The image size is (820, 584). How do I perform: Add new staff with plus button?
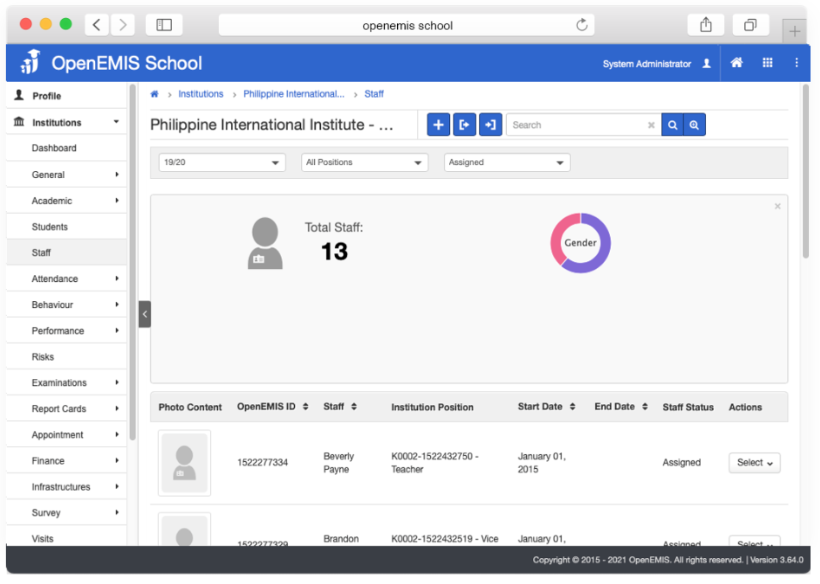(x=438, y=125)
